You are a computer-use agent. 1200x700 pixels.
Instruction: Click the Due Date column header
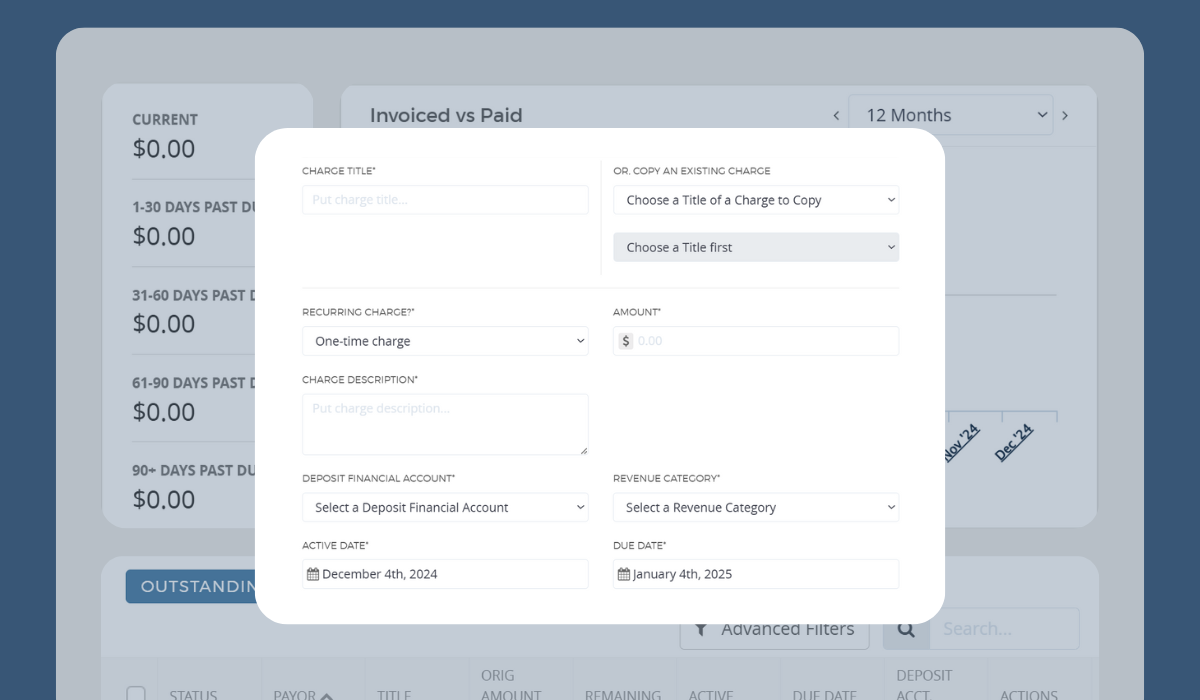point(825,695)
